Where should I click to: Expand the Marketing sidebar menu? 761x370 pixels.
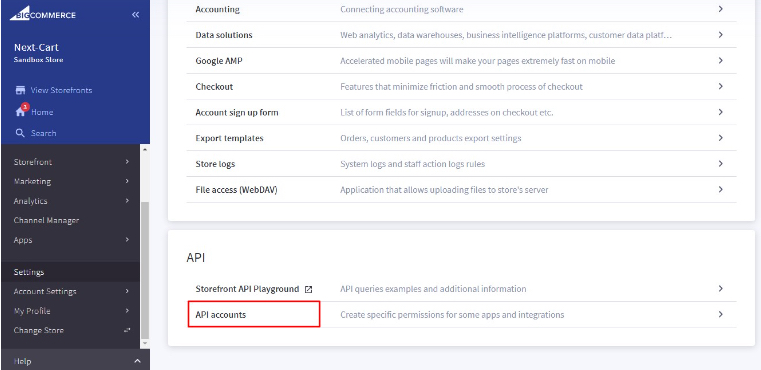[71, 181]
